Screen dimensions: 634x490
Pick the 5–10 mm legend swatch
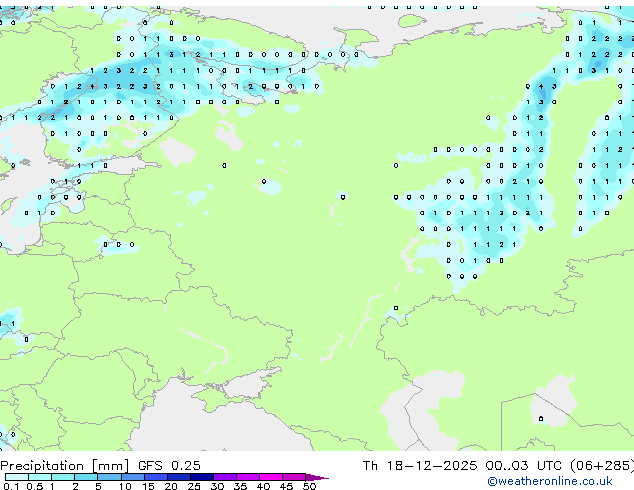point(109,477)
